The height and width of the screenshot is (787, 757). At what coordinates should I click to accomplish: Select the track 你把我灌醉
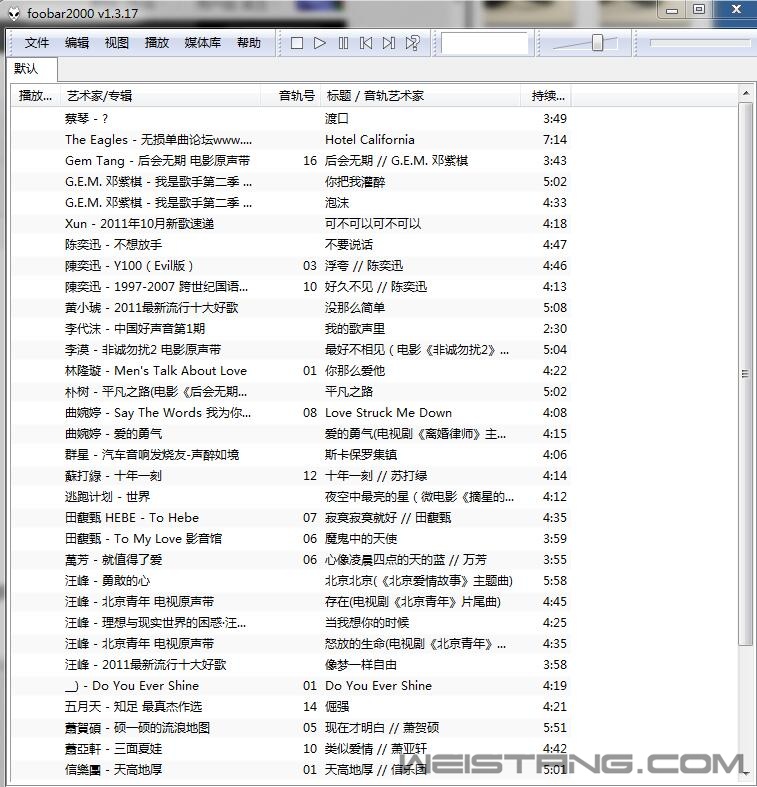pos(291,182)
